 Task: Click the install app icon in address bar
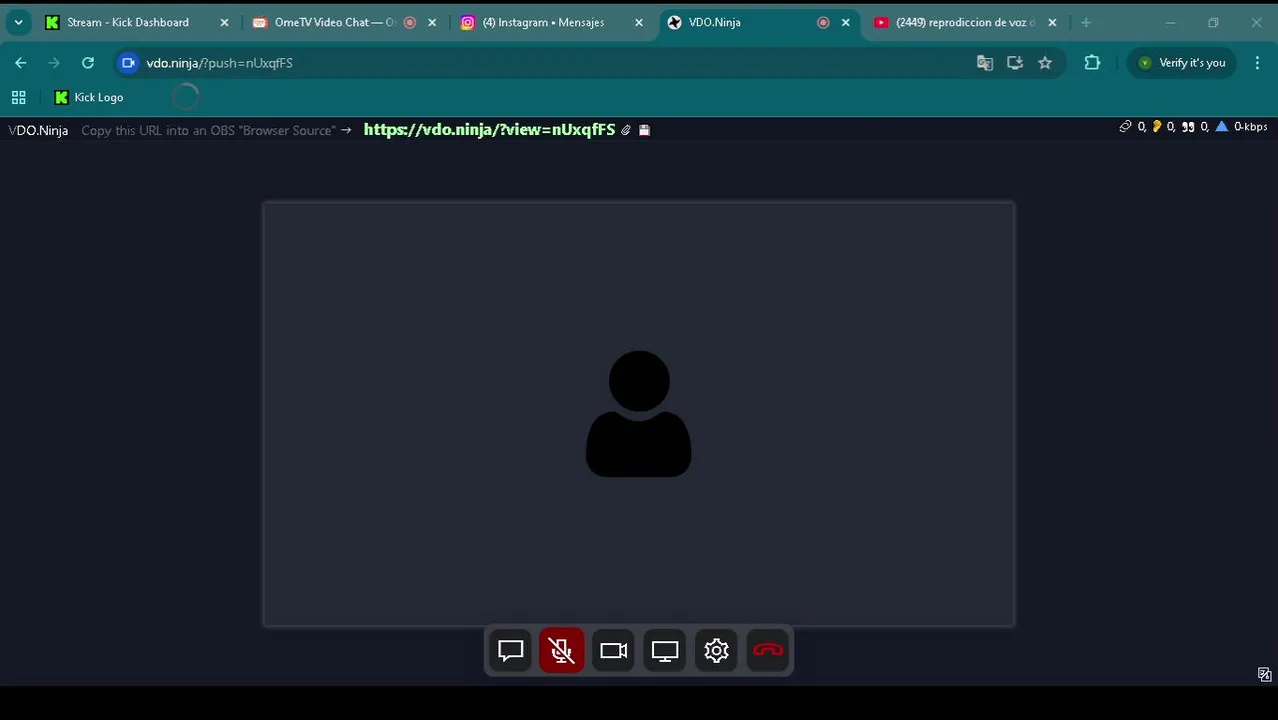(x=1015, y=63)
